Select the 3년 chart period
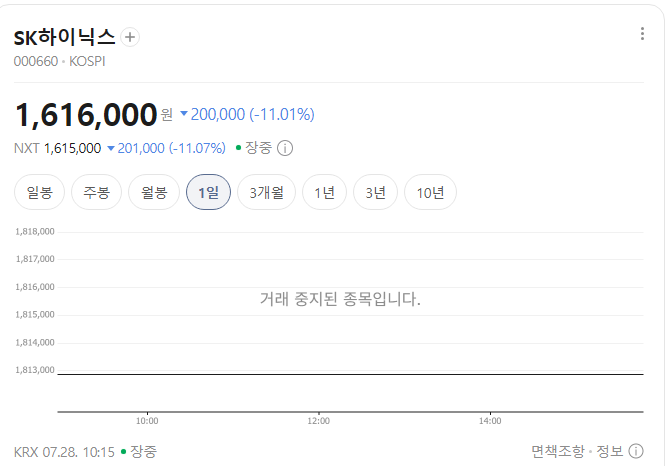Screen dimensions: 665x466 click(x=375, y=192)
